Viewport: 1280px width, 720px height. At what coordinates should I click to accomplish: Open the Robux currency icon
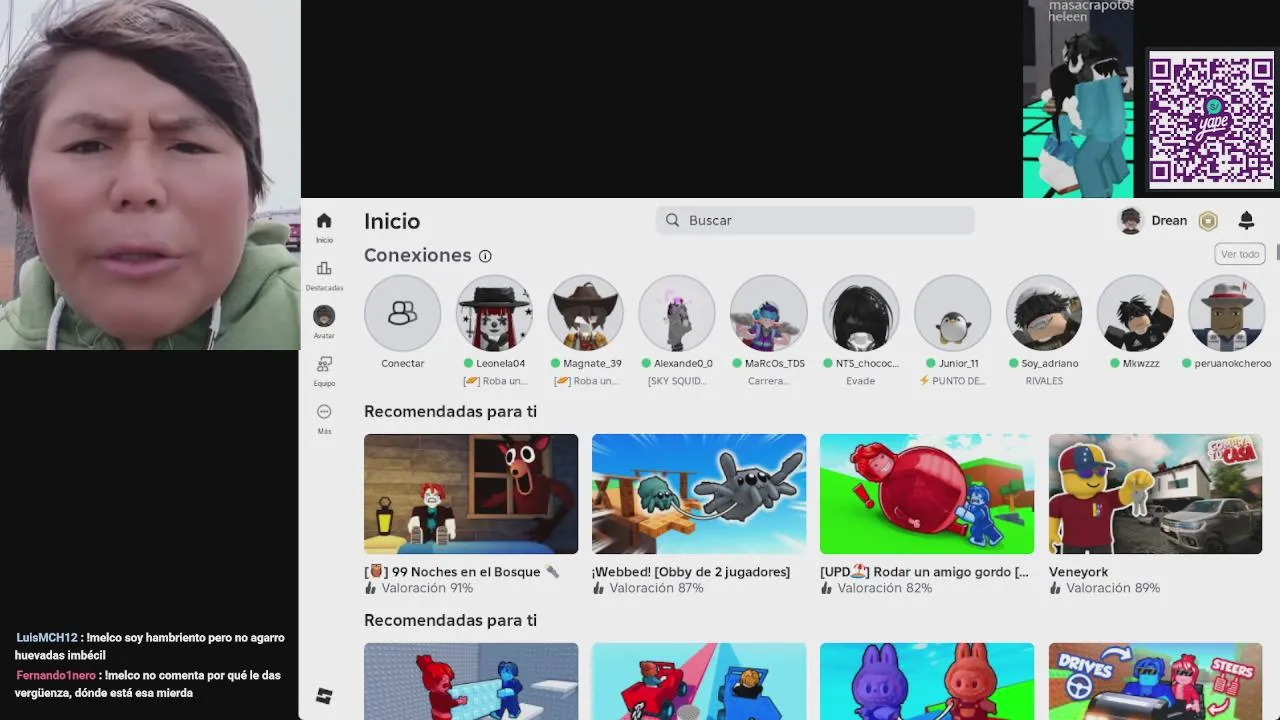click(1208, 221)
